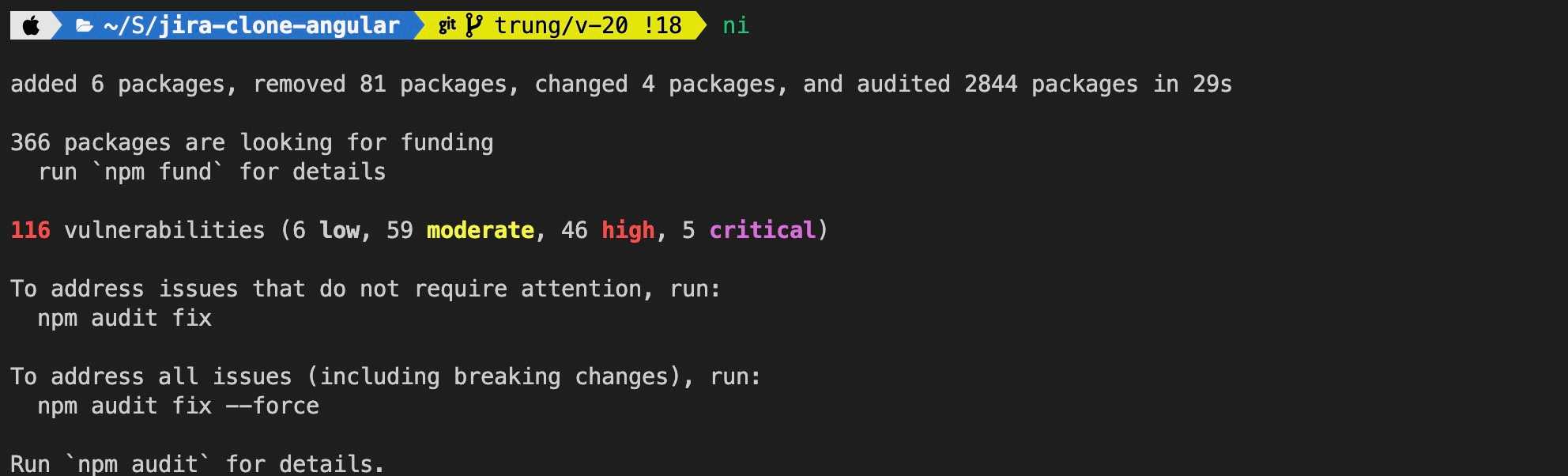Click the npm audit fix line

click(125, 318)
